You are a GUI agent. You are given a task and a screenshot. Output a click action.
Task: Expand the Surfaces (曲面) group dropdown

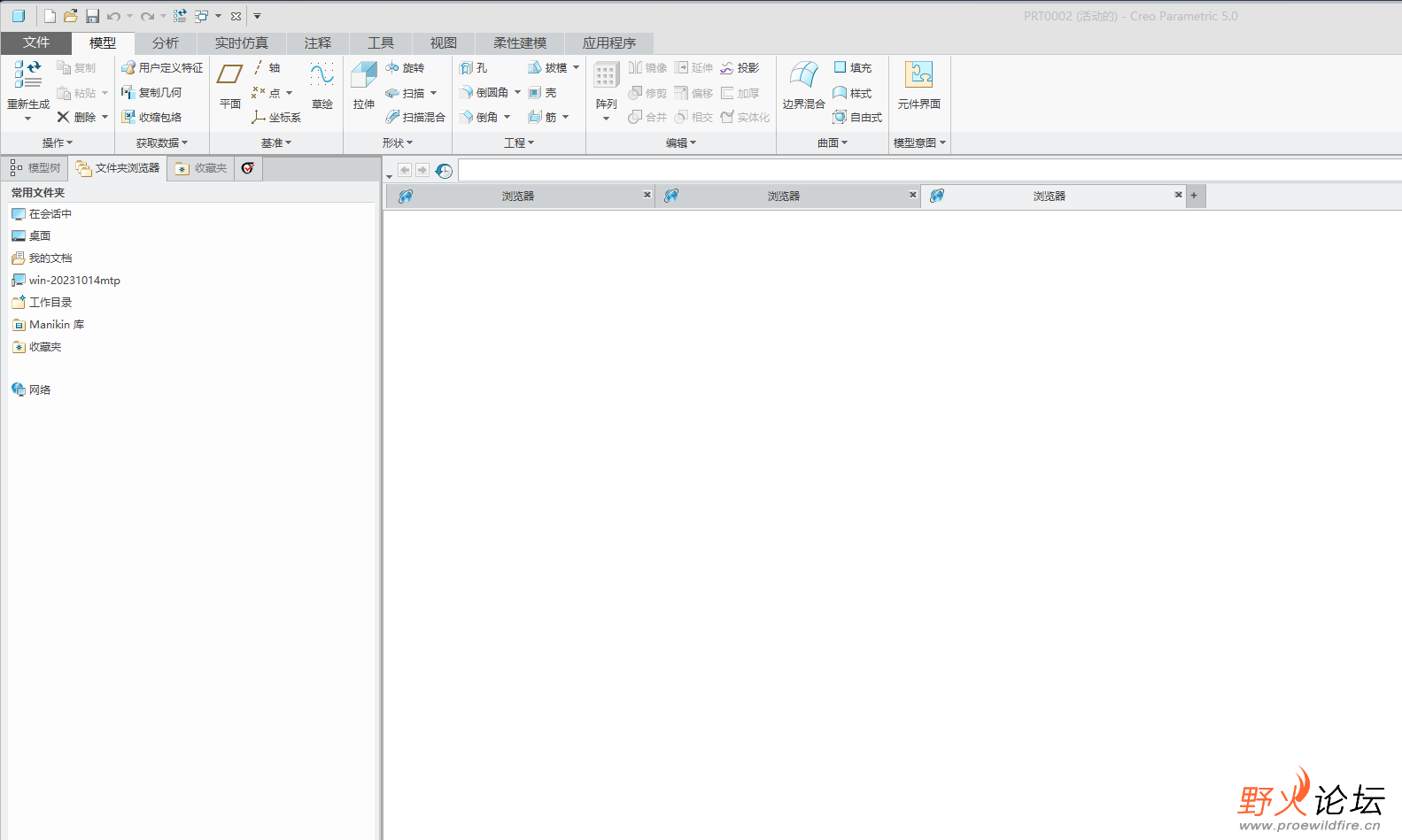click(x=833, y=143)
